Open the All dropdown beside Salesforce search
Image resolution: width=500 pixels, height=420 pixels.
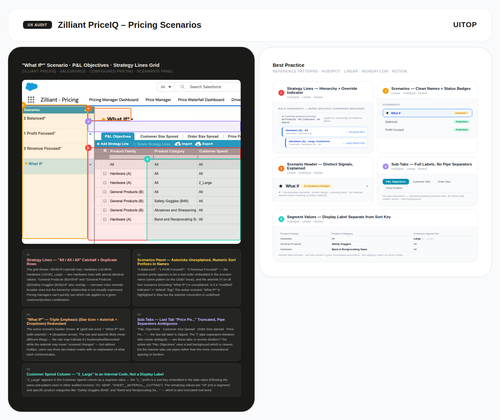166,87
